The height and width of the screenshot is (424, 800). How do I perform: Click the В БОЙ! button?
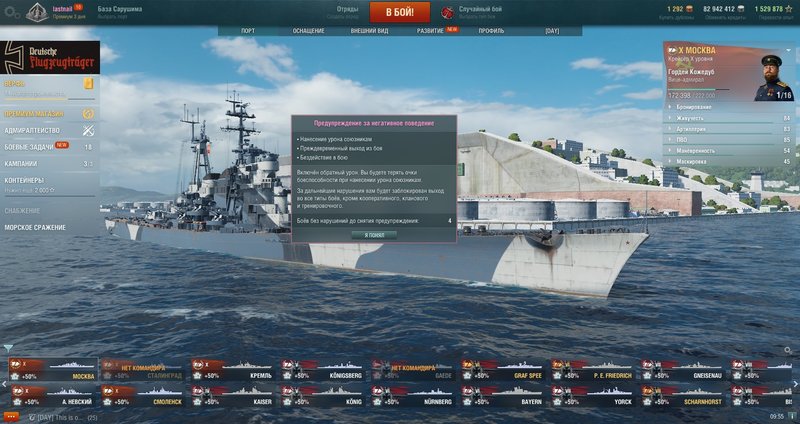coord(399,12)
